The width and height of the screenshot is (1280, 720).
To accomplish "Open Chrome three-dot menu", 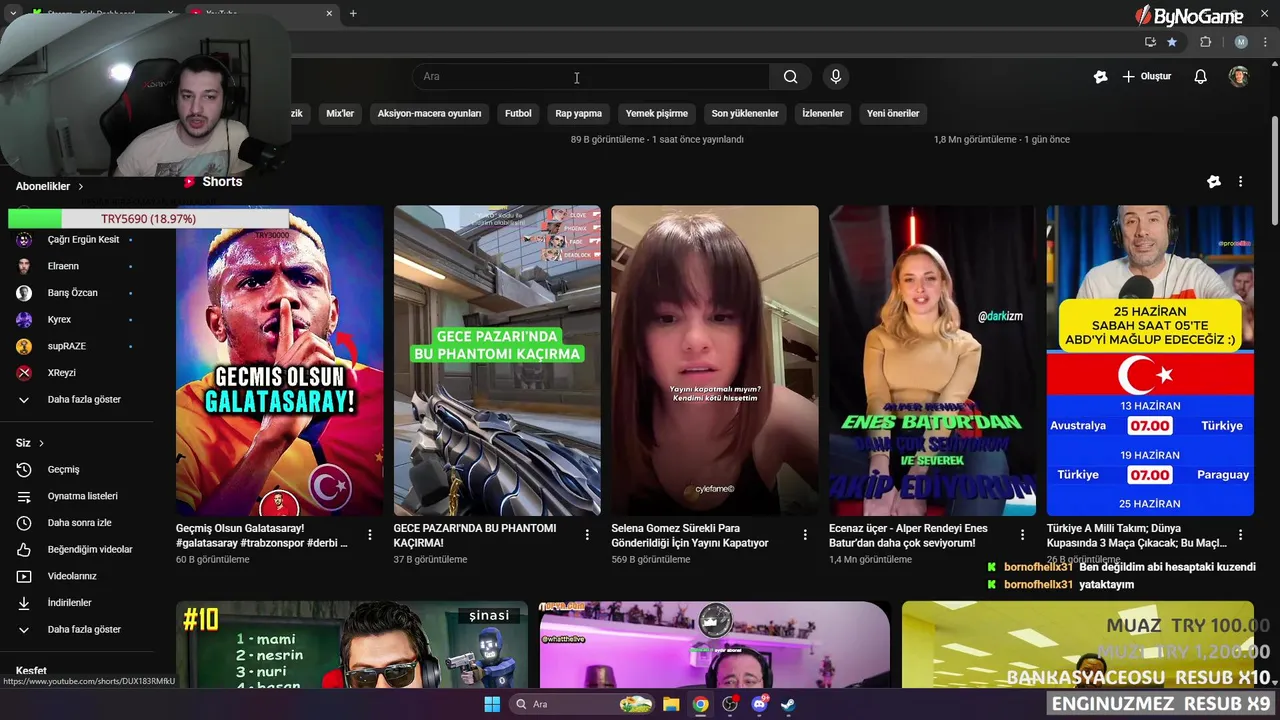I will pos(1266,42).
